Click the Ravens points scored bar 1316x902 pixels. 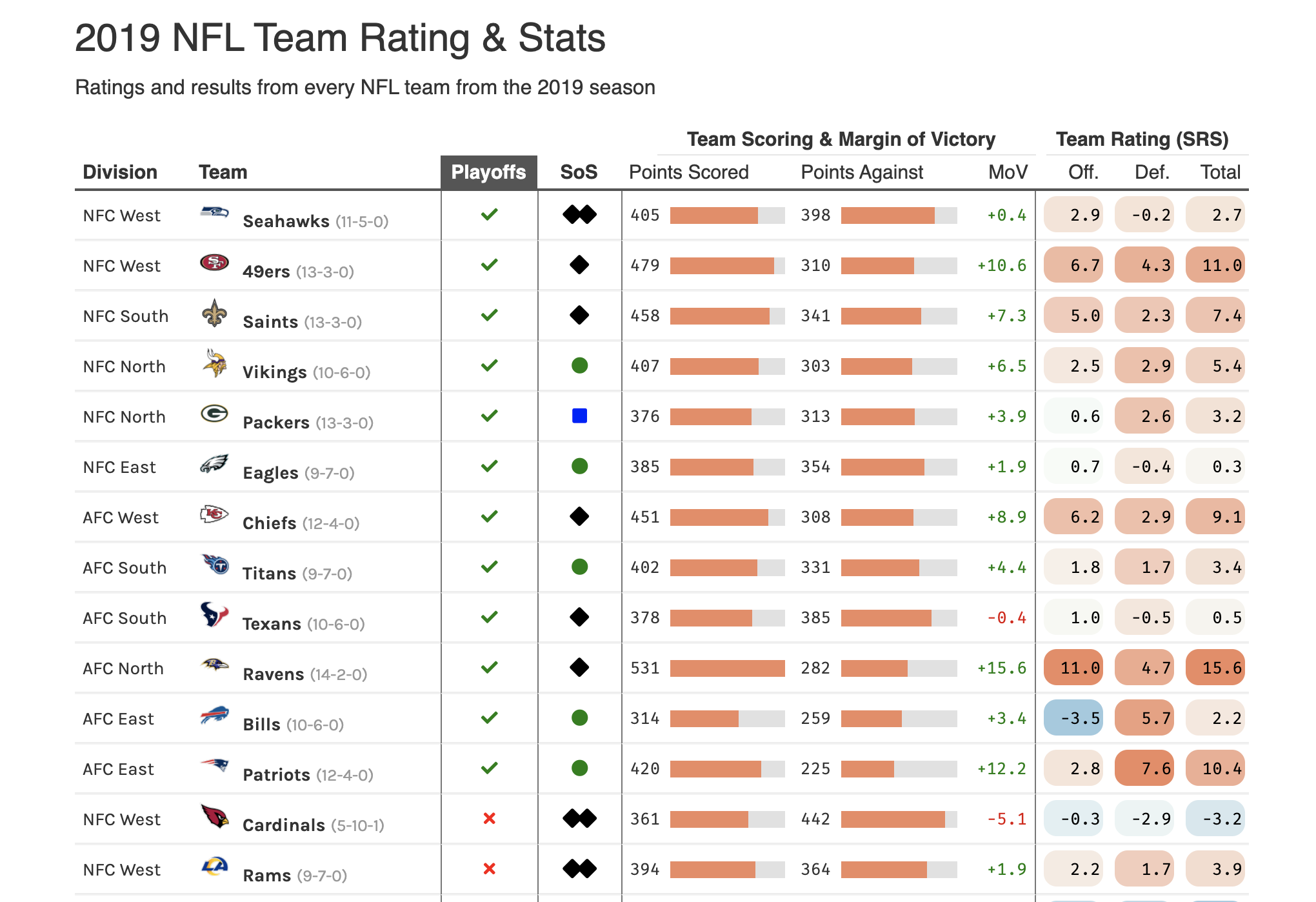point(727,668)
